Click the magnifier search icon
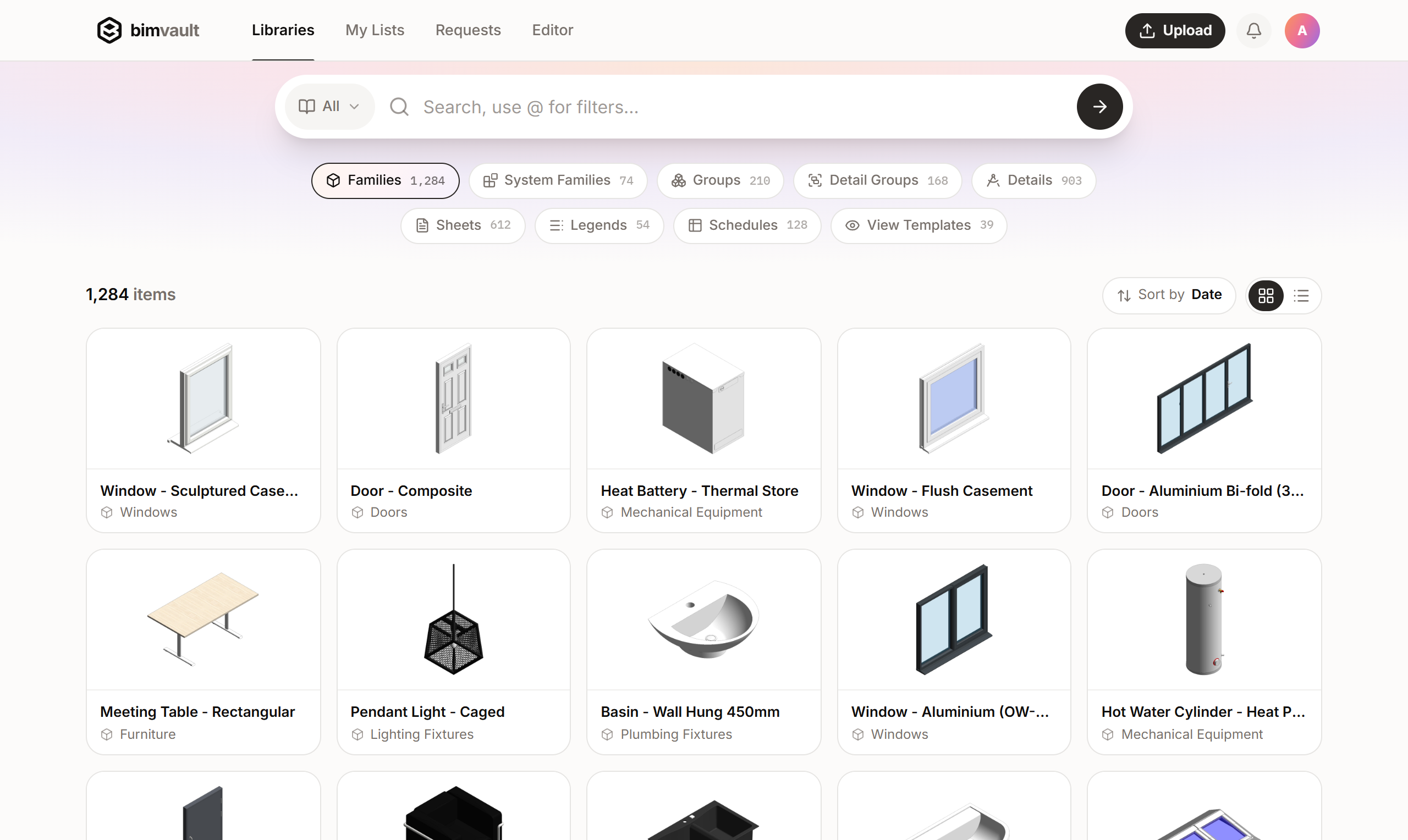This screenshot has height=840, width=1408. point(399,107)
